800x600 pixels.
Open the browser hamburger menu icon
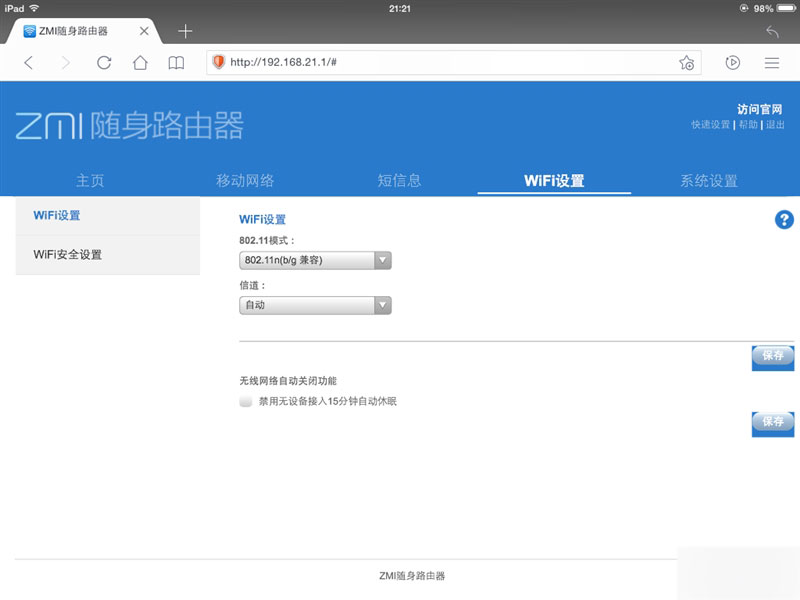coord(773,62)
